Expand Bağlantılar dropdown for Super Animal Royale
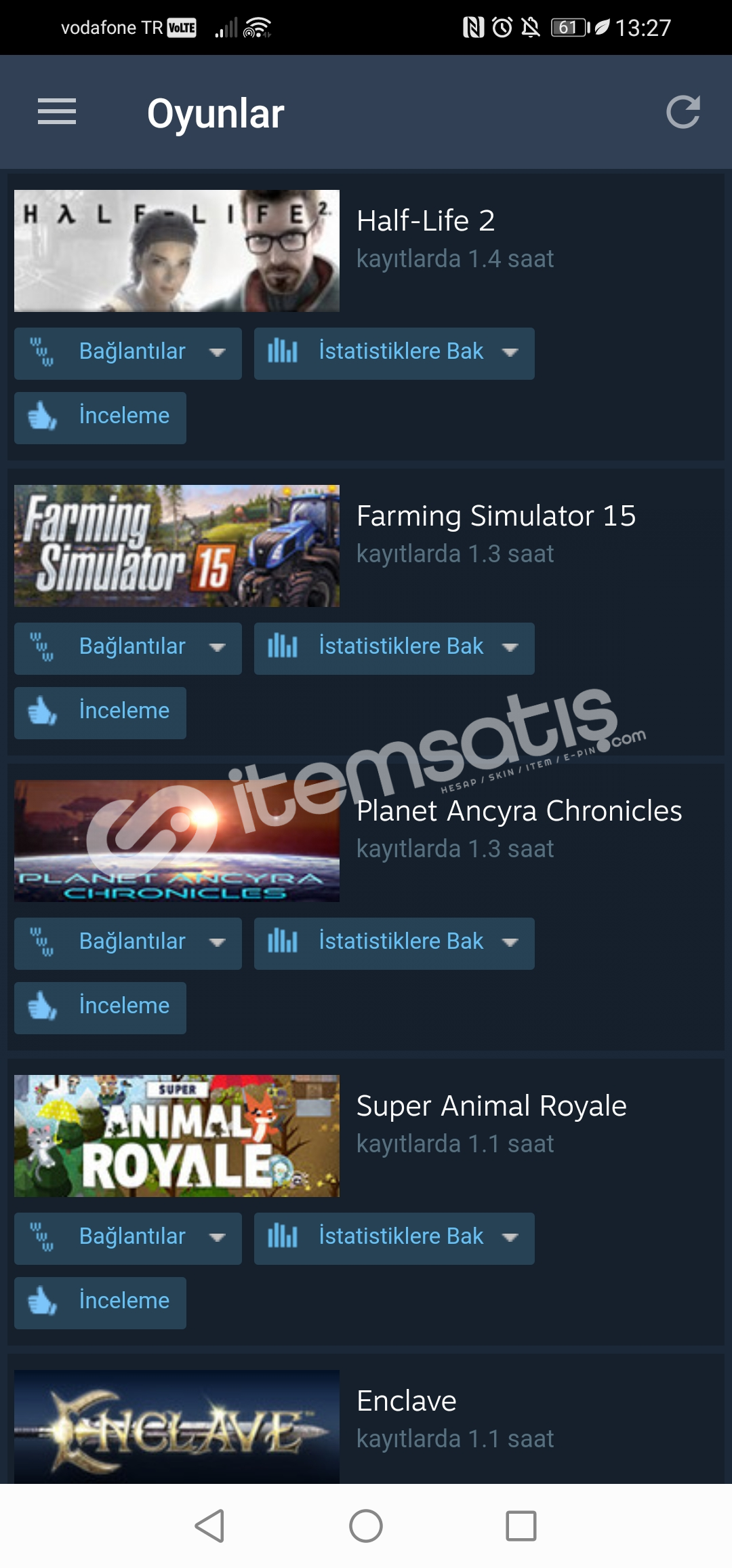 tap(128, 1238)
